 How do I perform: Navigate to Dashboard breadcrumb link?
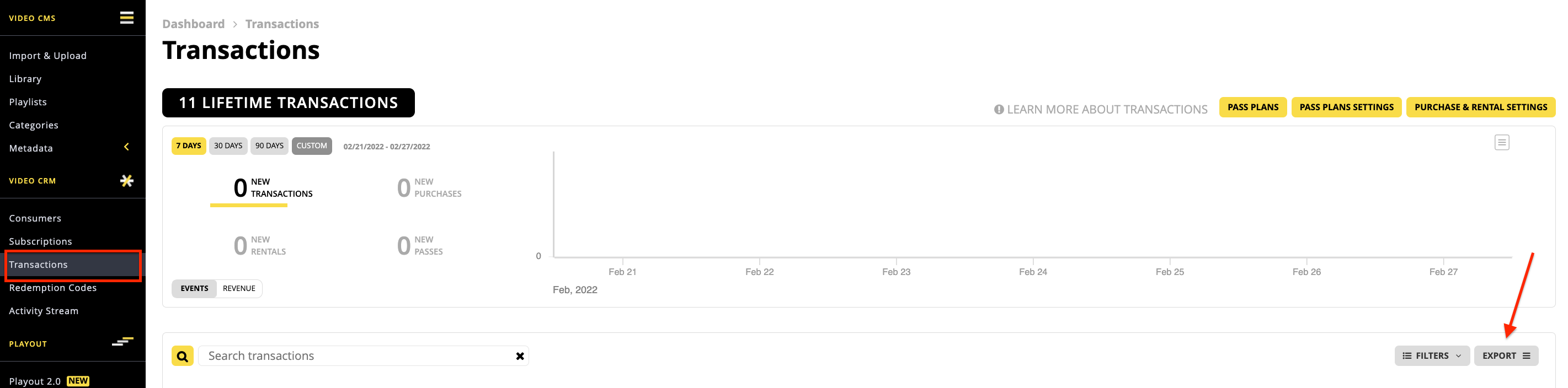point(194,24)
